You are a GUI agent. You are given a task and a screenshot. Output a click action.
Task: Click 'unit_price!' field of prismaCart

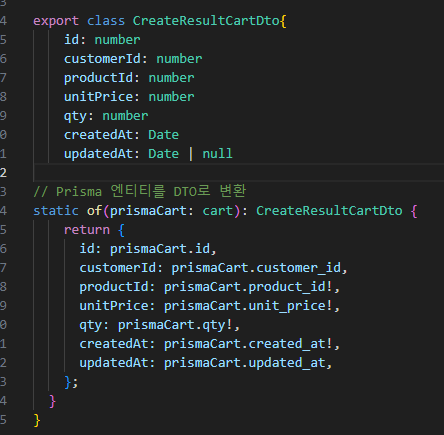tap(291, 306)
